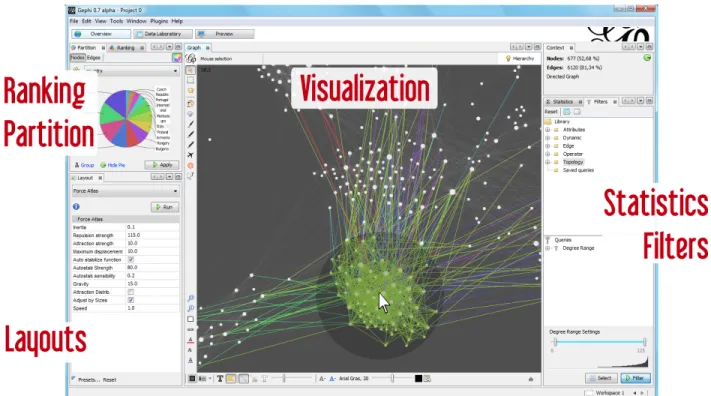
Task: Click the bottom A label icon in the left toolbar
Action: (190, 361)
